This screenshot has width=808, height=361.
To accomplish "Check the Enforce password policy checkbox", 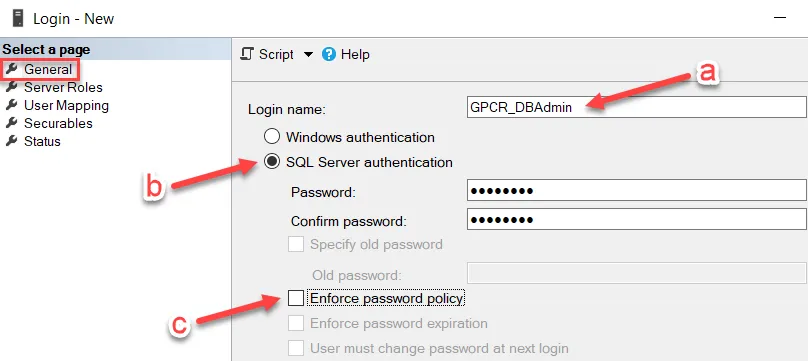I will tap(296, 298).
